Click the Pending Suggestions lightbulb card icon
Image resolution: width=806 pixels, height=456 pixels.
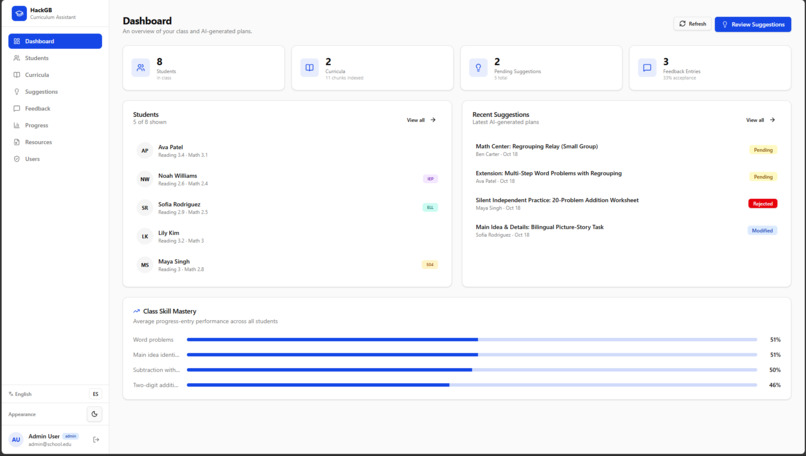coord(478,68)
